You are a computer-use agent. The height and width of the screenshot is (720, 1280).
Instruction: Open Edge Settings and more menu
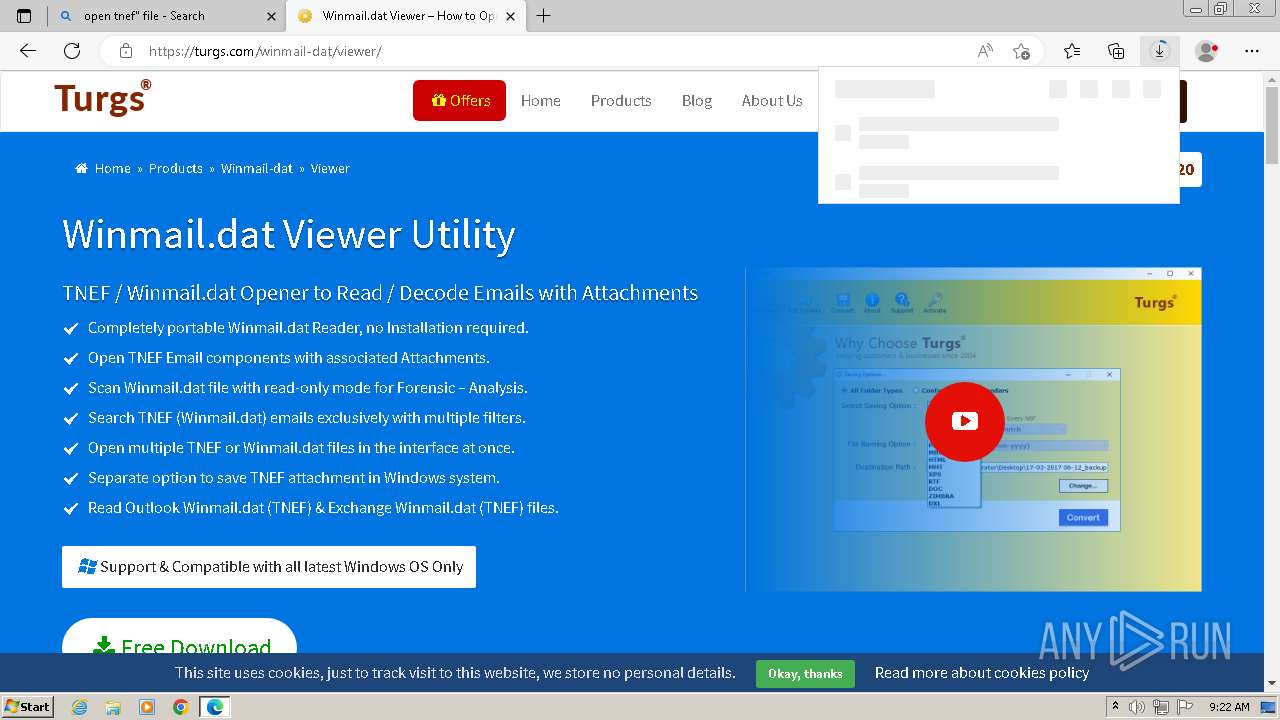pyautogui.click(x=1252, y=51)
